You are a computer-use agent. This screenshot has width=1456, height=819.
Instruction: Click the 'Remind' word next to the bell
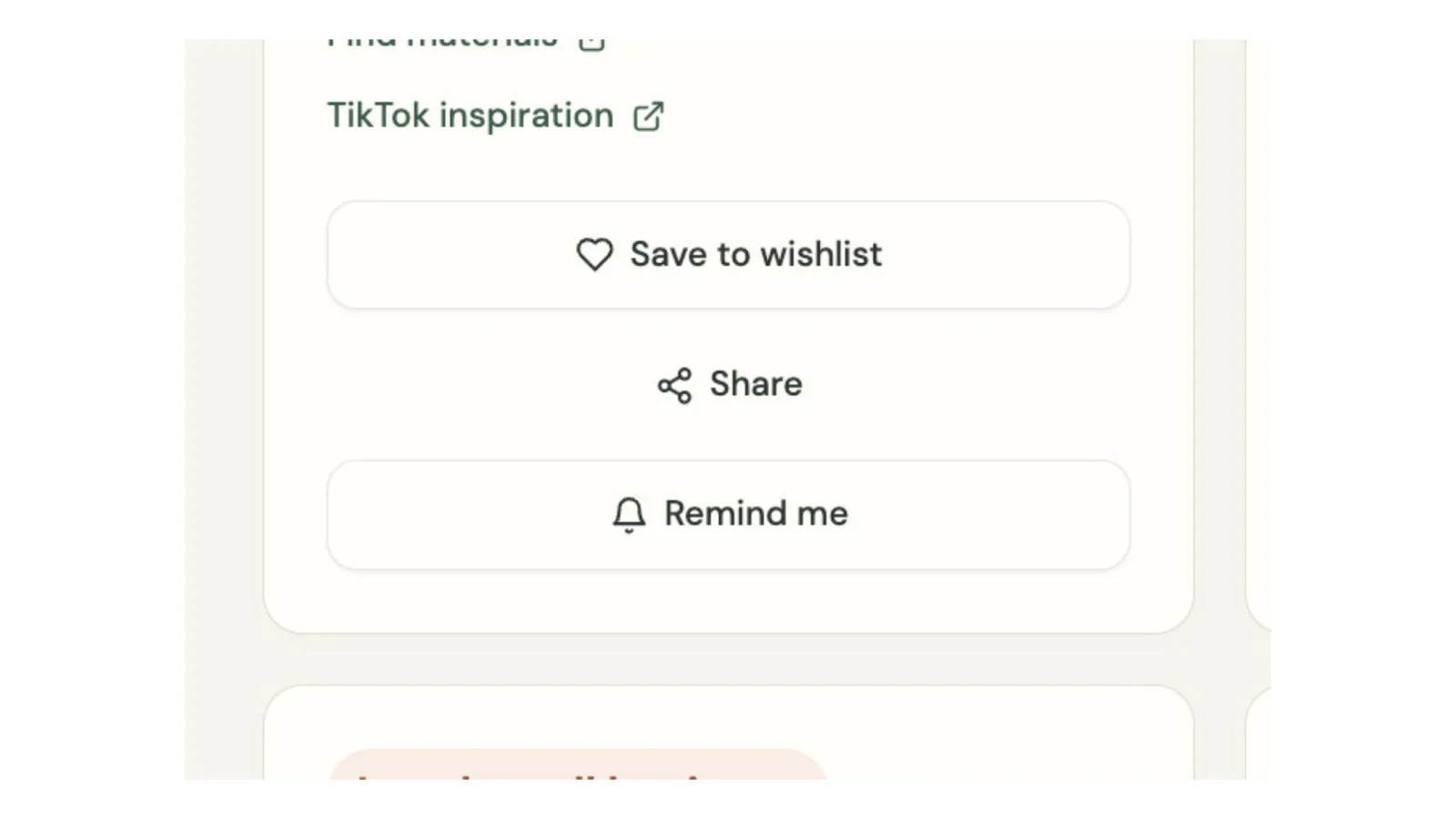coord(725,513)
